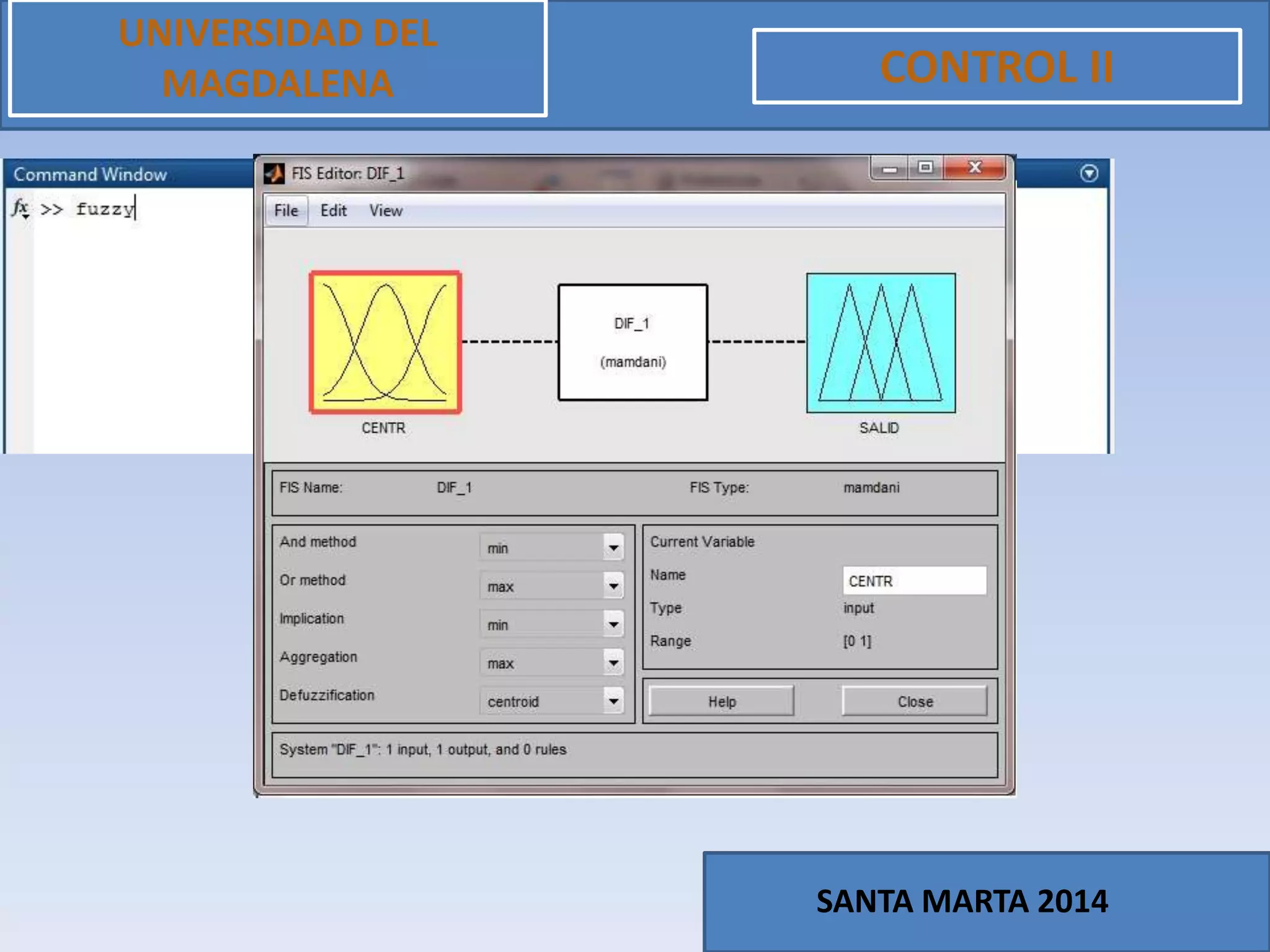Open the Edit menu in FIS Editor

tap(333, 211)
